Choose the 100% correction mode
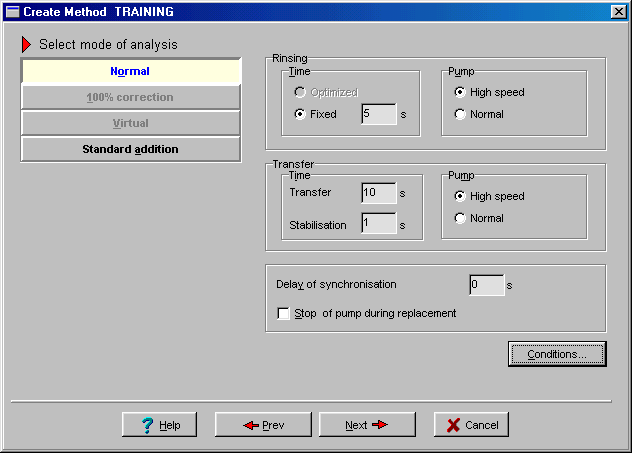Screen dimensions: 632x453 pos(131,97)
